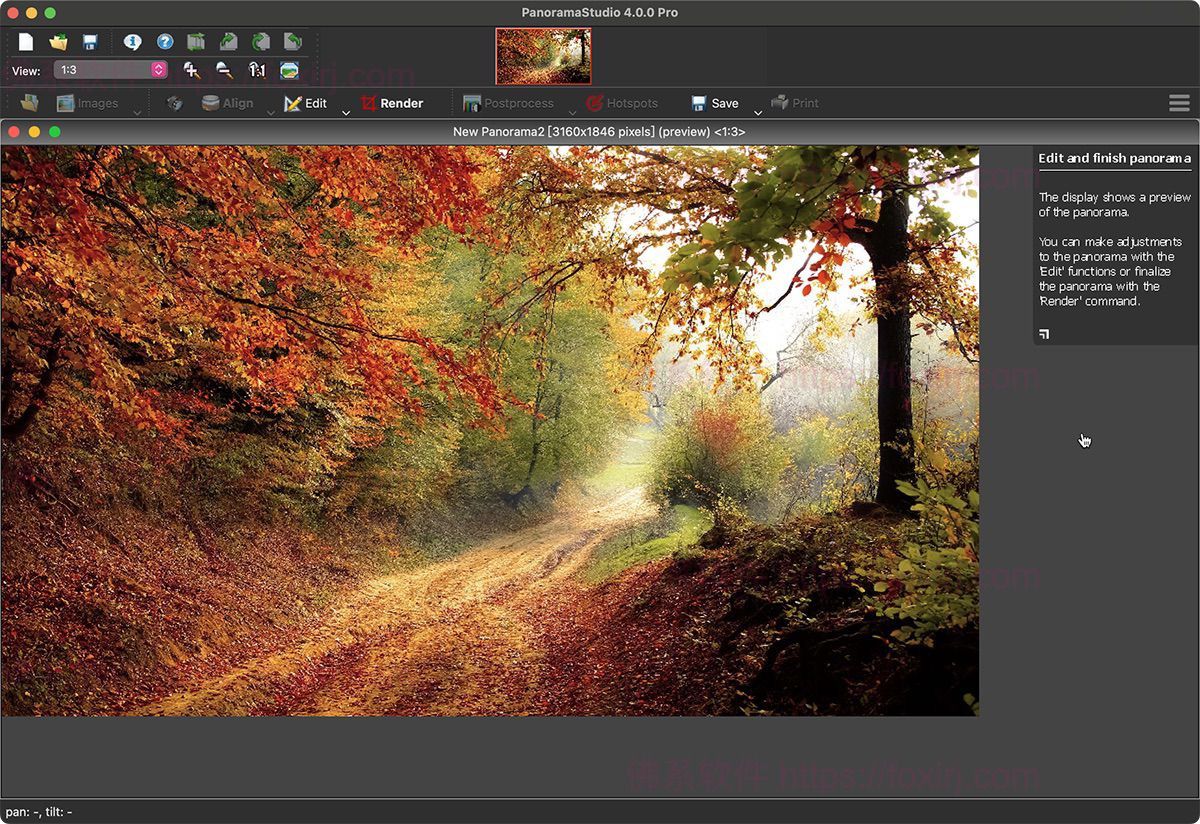Click the panorama preview image
The image size is (1200, 824).
[489, 430]
